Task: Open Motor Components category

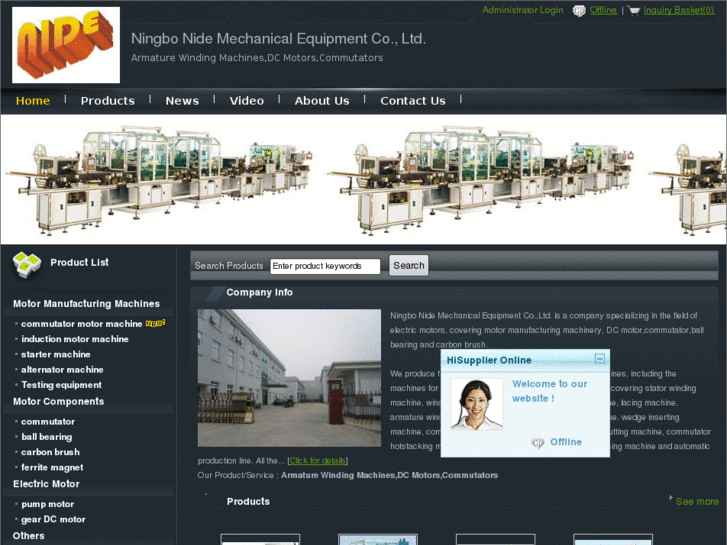Action: click(x=58, y=402)
